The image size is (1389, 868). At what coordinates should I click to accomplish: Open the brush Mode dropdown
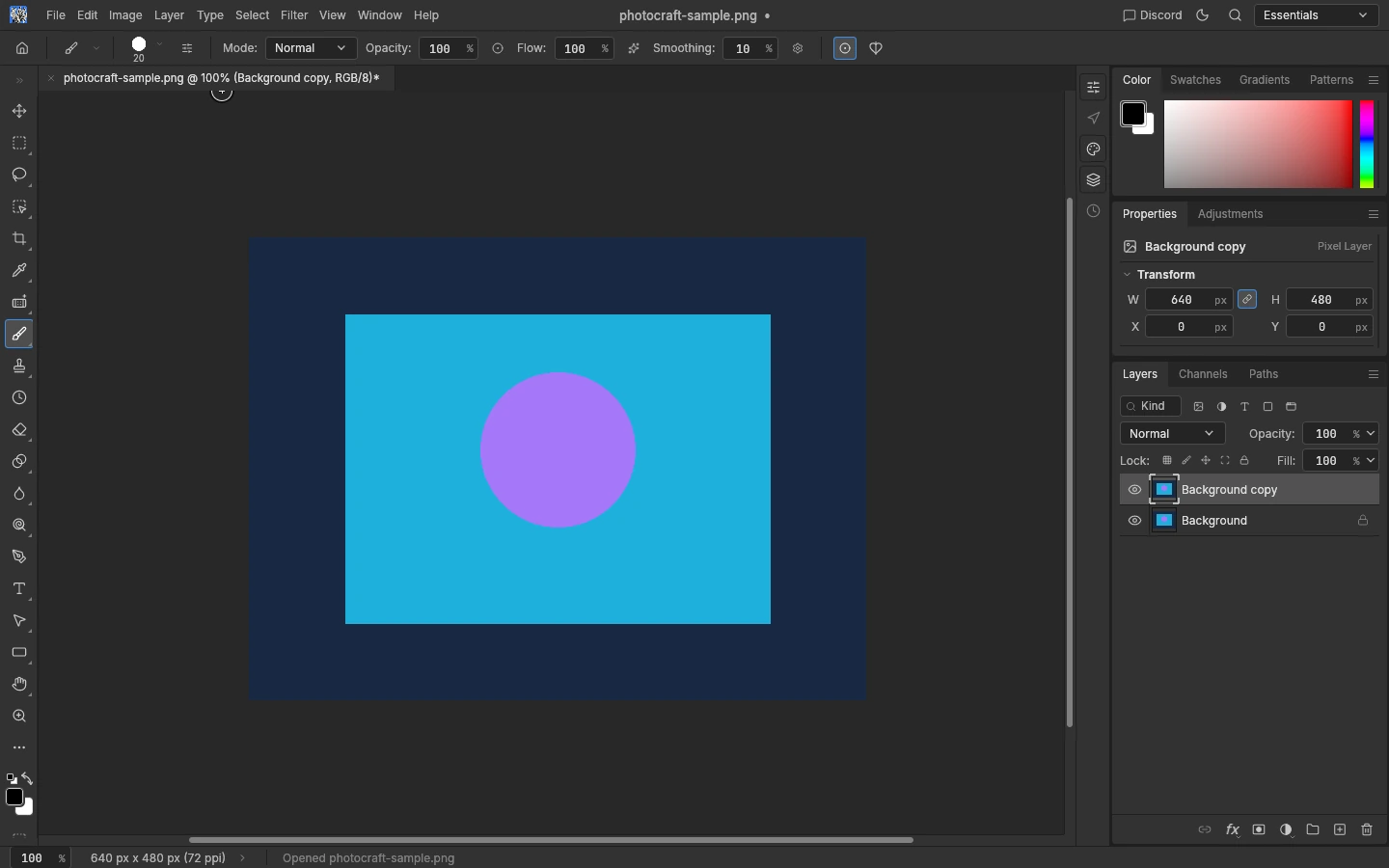(x=311, y=48)
